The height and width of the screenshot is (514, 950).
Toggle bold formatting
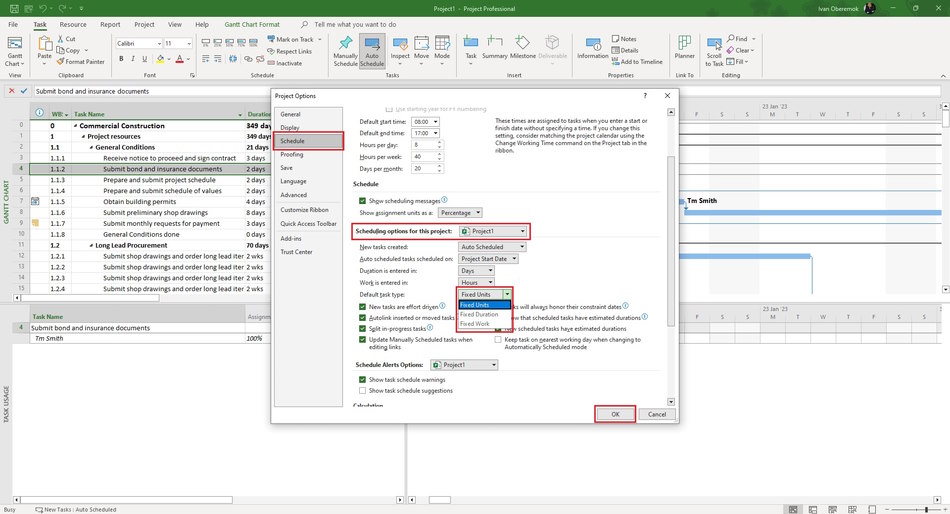pyautogui.click(x=121, y=59)
